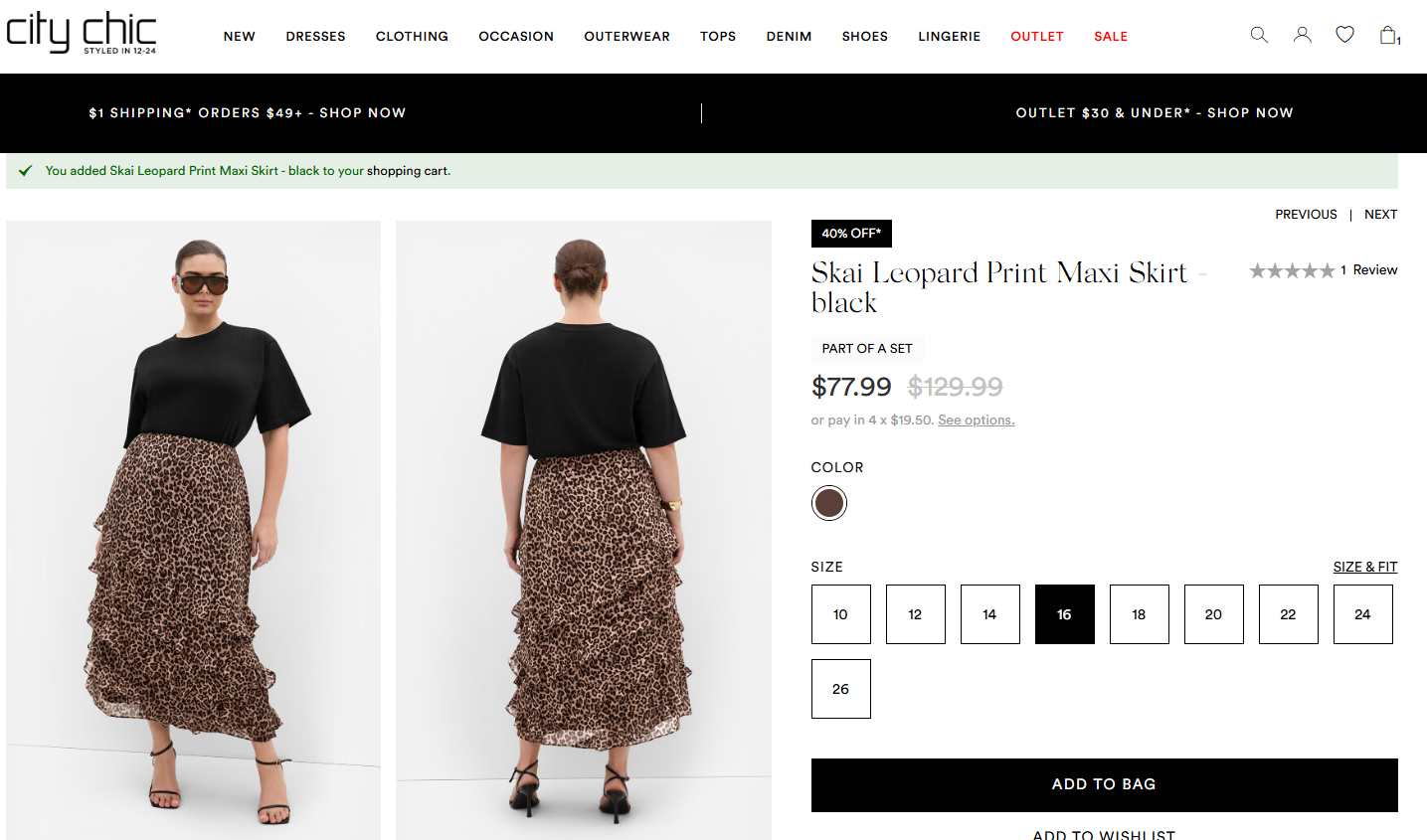
Task: Click the account profile icon
Action: [1302, 35]
